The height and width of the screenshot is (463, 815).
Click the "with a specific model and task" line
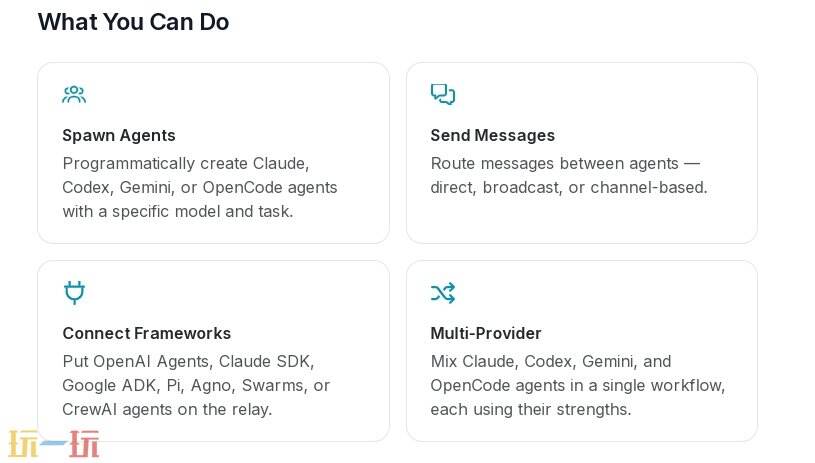[x=178, y=211]
